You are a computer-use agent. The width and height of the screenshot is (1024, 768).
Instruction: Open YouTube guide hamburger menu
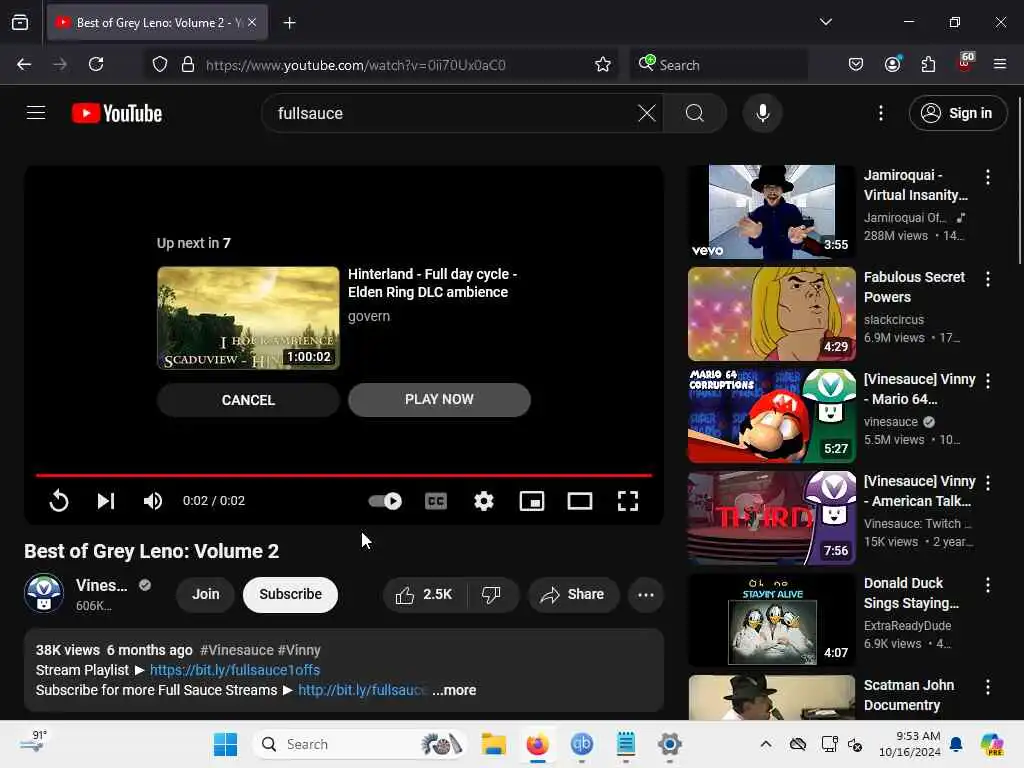(36, 113)
